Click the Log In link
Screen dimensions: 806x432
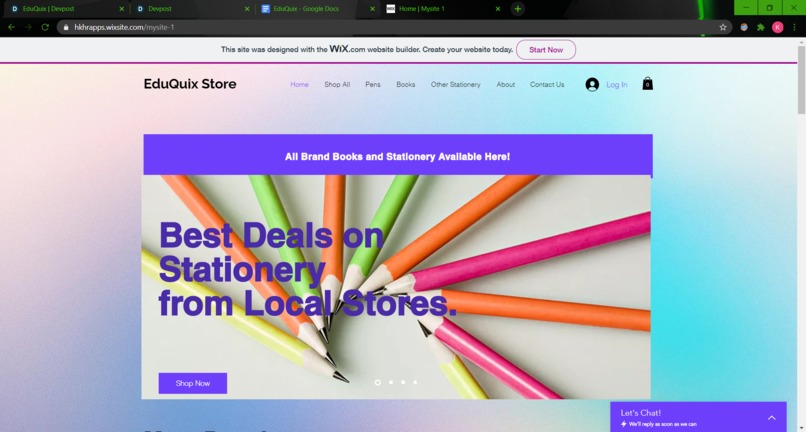[617, 84]
